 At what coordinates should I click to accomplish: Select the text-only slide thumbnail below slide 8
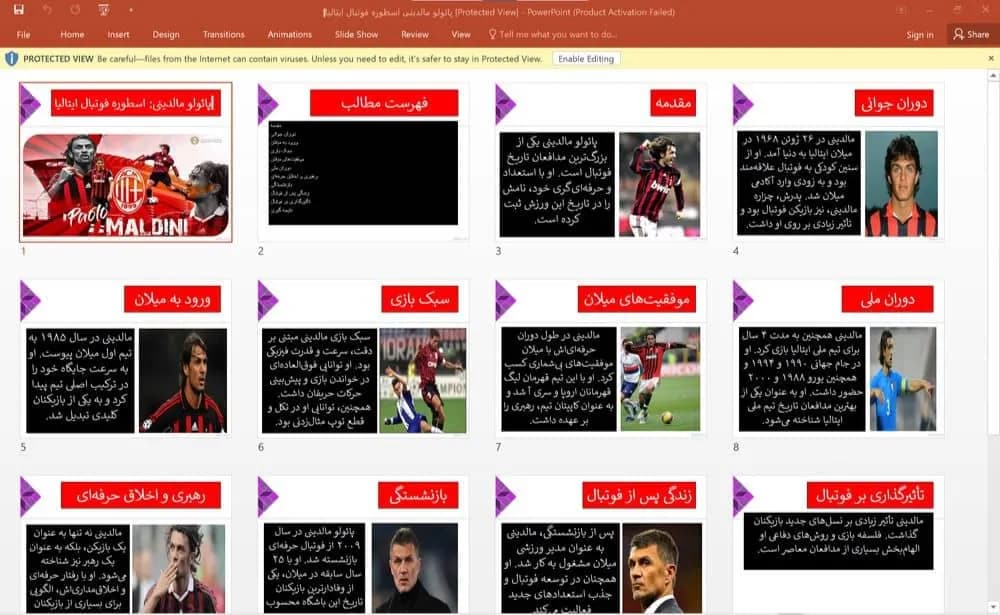pos(838,545)
